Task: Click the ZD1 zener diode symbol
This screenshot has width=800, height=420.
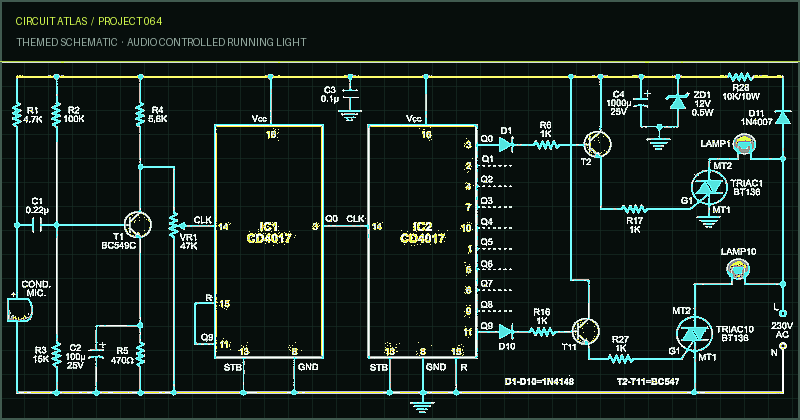Action: point(678,102)
